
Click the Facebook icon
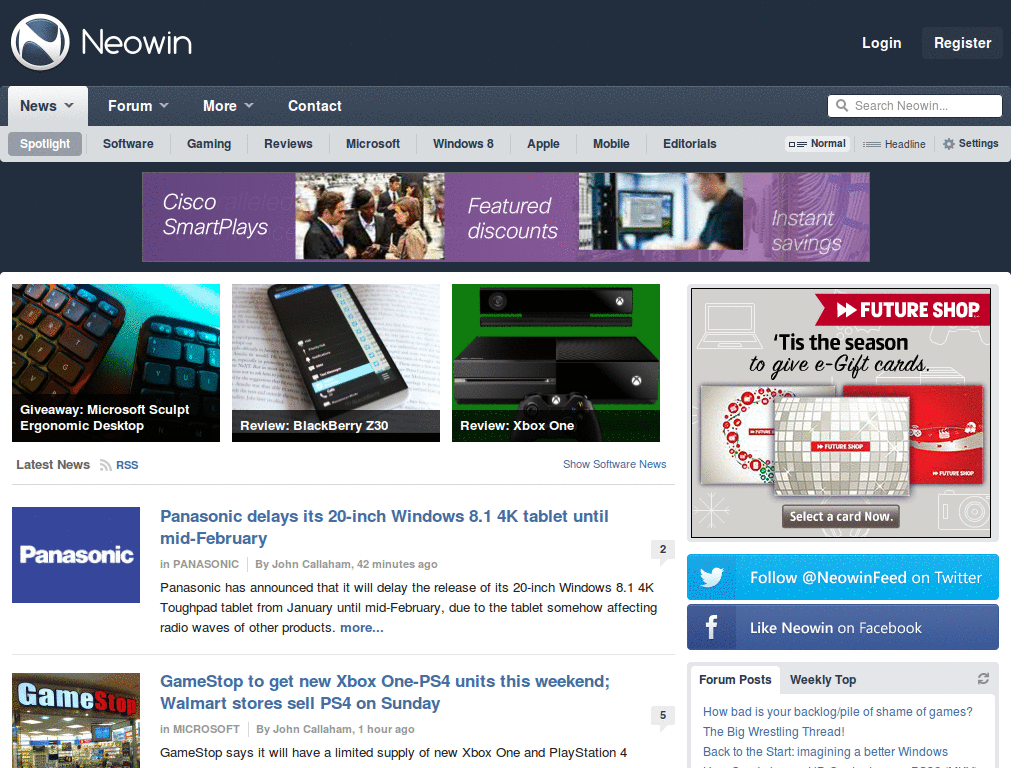click(711, 627)
